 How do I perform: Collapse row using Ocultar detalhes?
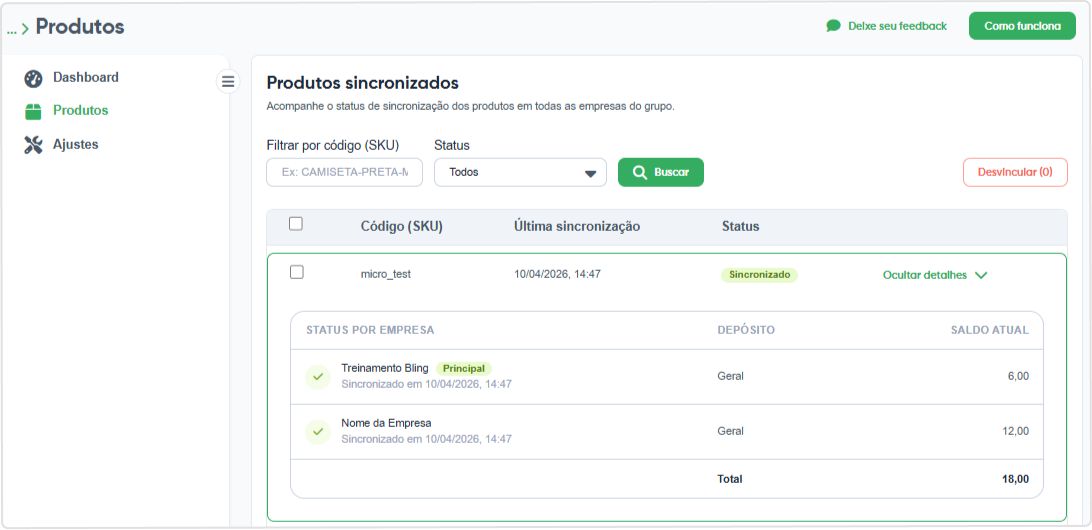(935, 275)
